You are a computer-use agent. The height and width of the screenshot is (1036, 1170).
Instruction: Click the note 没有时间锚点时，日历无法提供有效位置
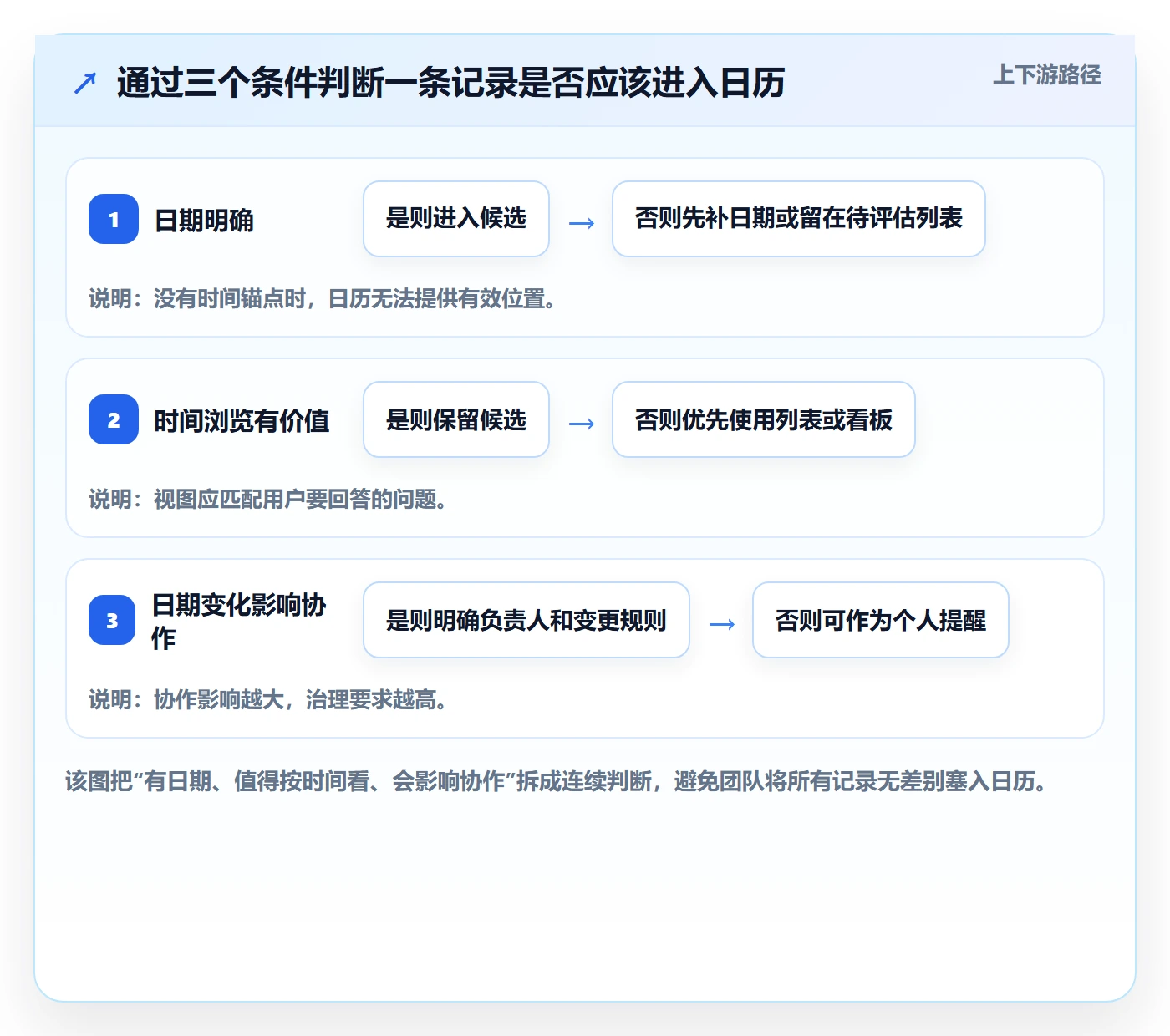(x=323, y=299)
